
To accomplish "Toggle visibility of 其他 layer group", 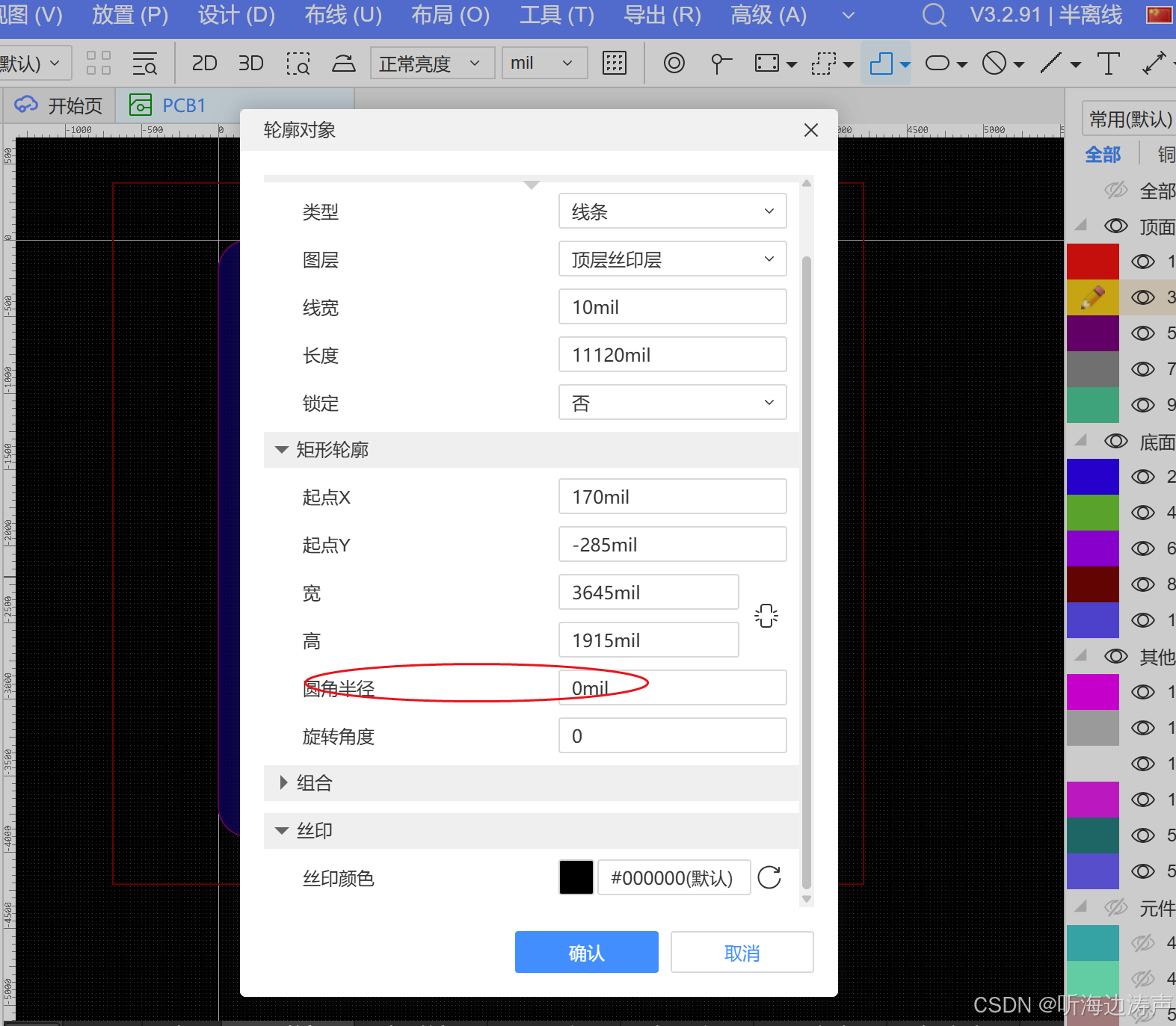I will coord(1116,657).
